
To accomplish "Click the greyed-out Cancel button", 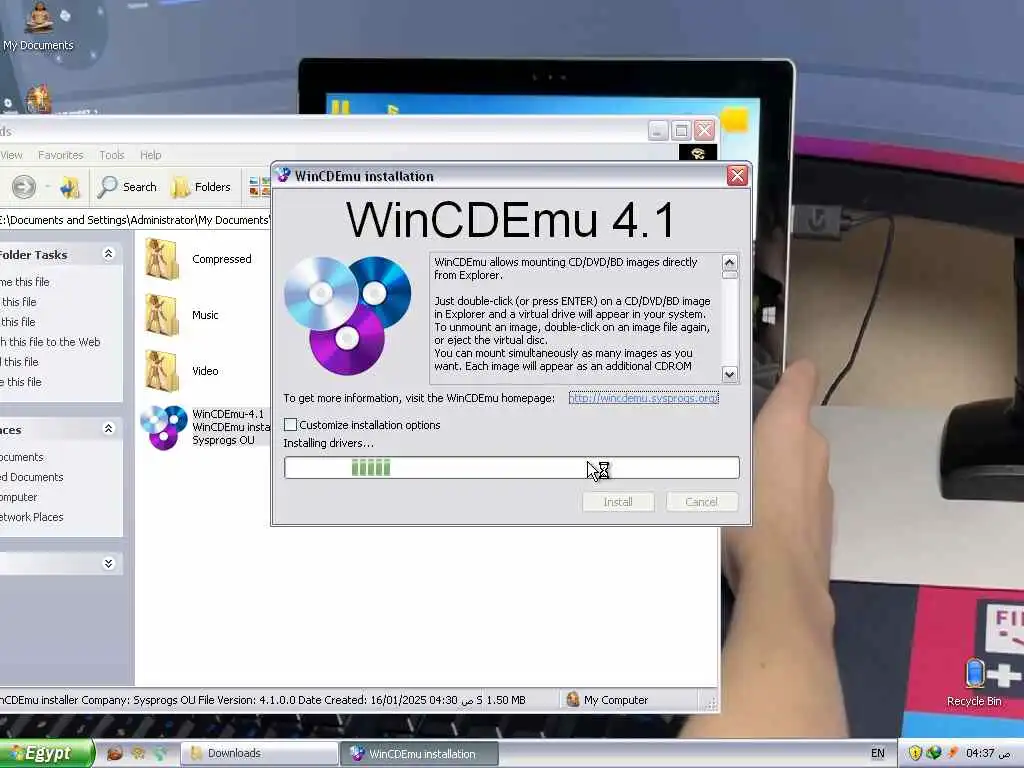I will tap(702, 502).
